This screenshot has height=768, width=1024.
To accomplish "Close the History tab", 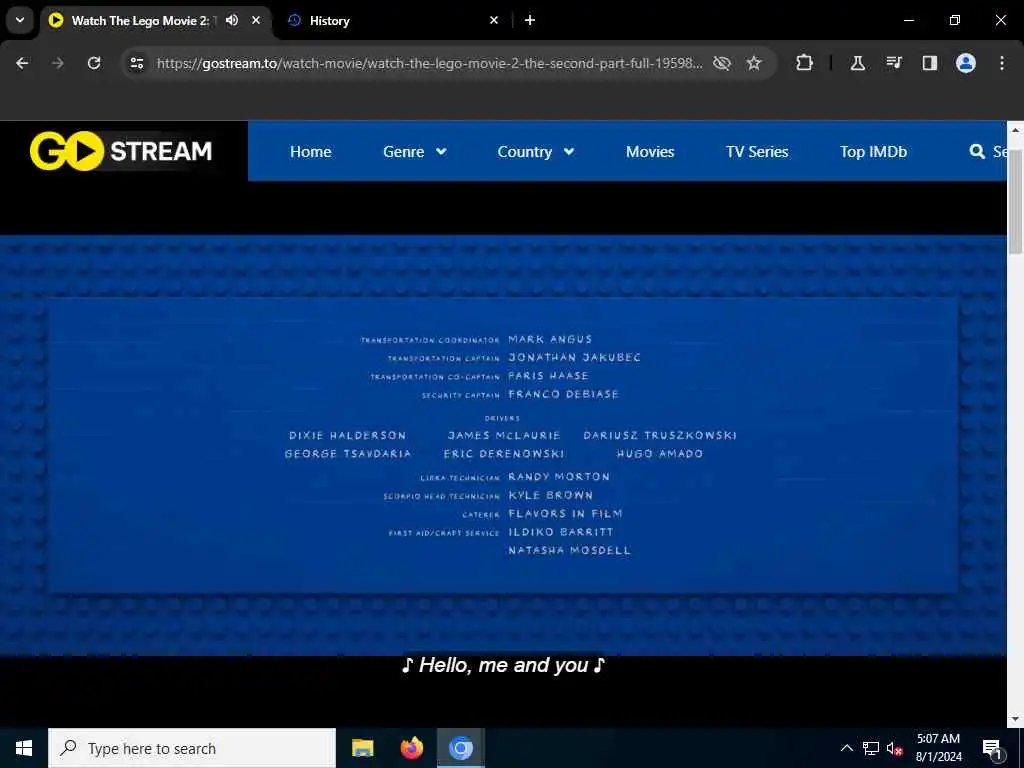I will 494,20.
